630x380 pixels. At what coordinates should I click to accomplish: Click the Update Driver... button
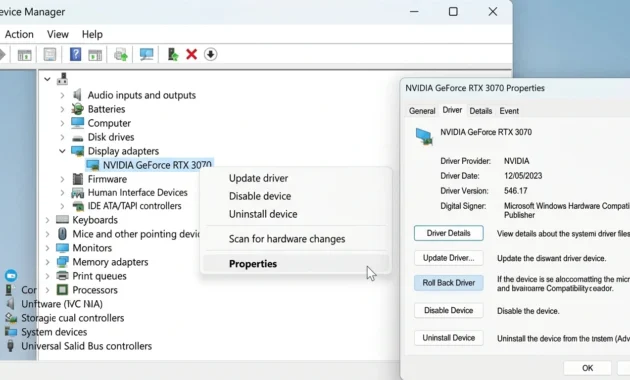[449, 258]
